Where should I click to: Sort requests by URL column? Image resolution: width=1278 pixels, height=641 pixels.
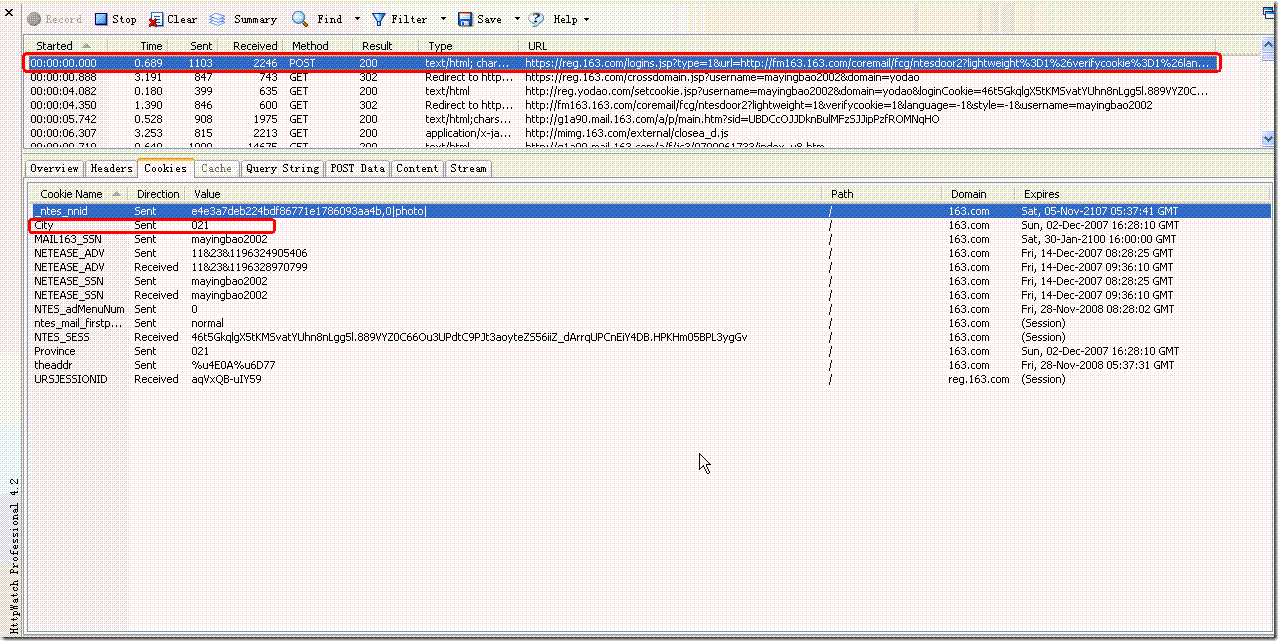click(867, 46)
